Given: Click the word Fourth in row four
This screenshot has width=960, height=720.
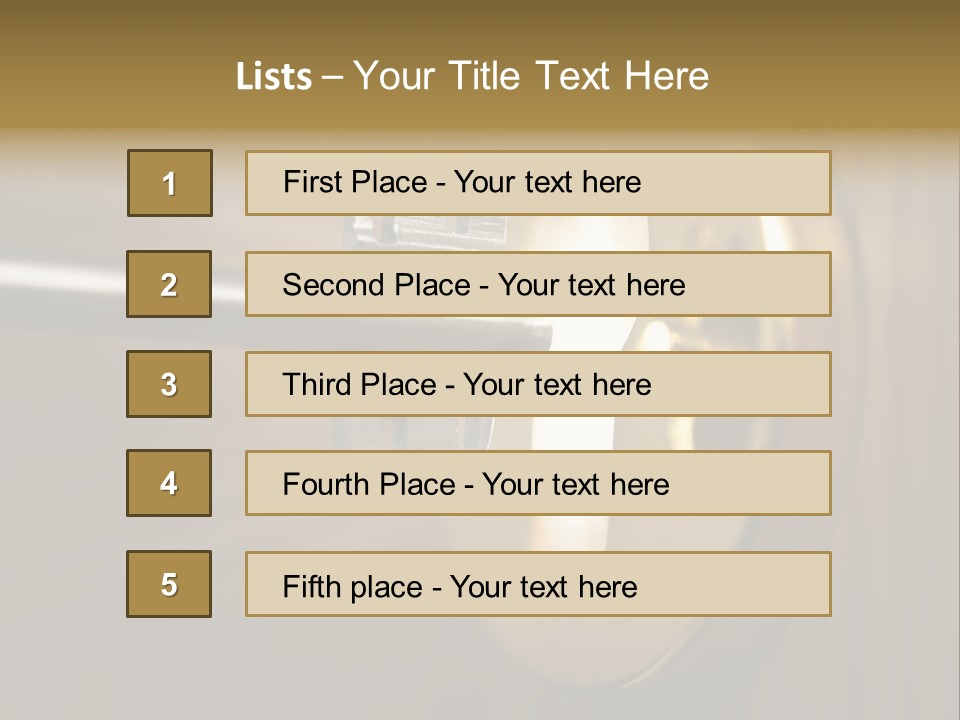Looking at the screenshot, I should click(325, 484).
